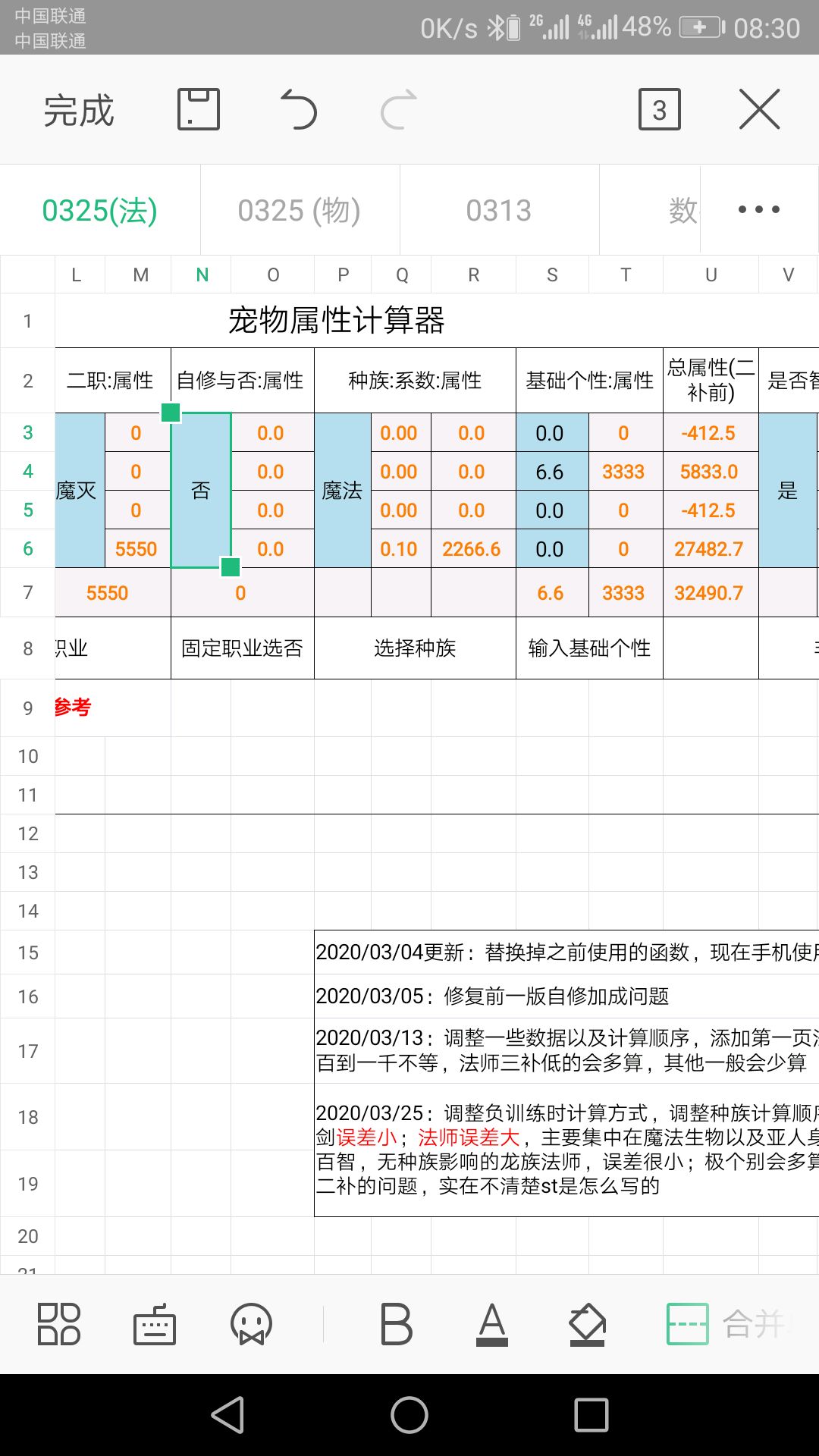Click the 2020/03/05 update note

[x=493, y=996]
